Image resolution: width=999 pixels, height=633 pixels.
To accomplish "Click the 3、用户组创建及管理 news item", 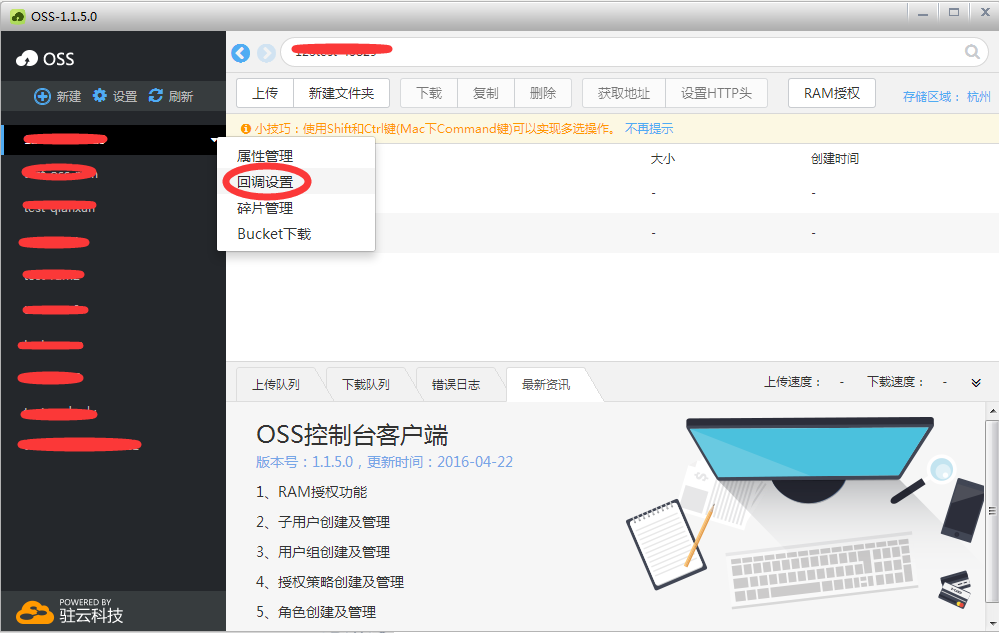I will [323, 552].
